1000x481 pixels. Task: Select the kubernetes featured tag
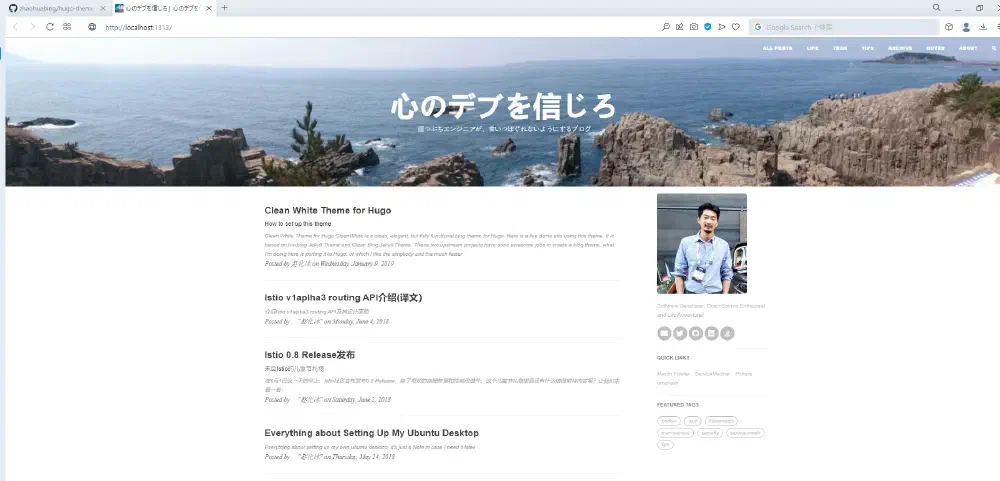(x=721, y=421)
